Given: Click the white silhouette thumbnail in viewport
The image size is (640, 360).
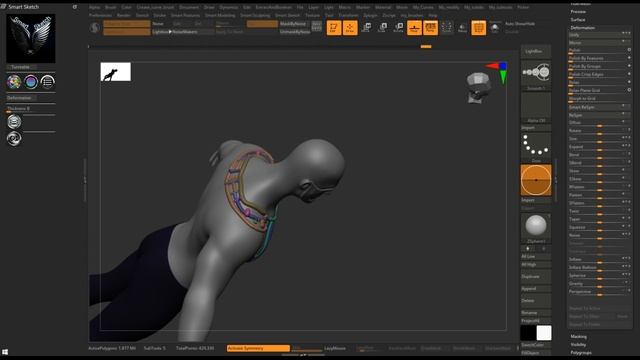Looking at the screenshot, I should (x=116, y=72).
